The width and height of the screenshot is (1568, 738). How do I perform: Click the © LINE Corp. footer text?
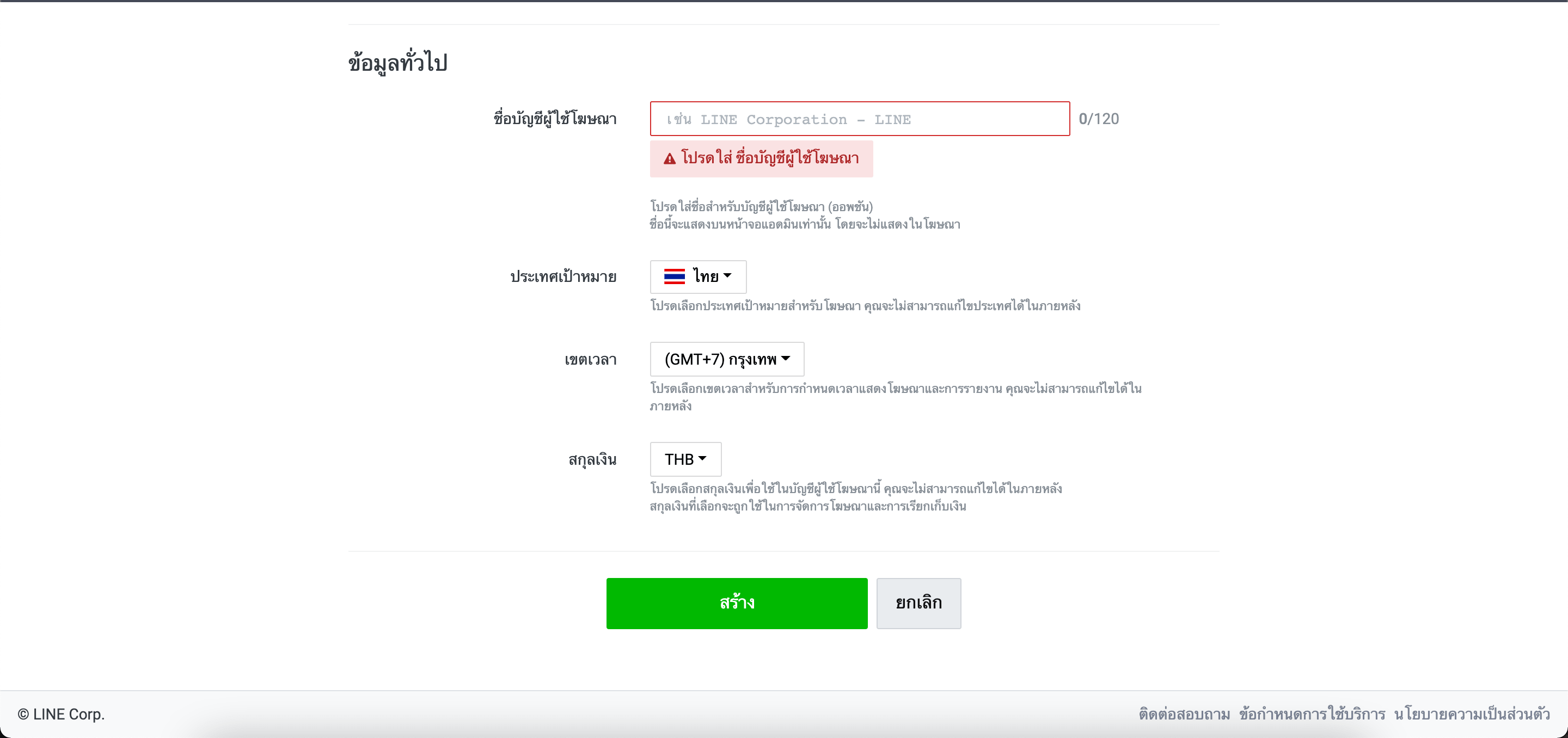[61, 714]
